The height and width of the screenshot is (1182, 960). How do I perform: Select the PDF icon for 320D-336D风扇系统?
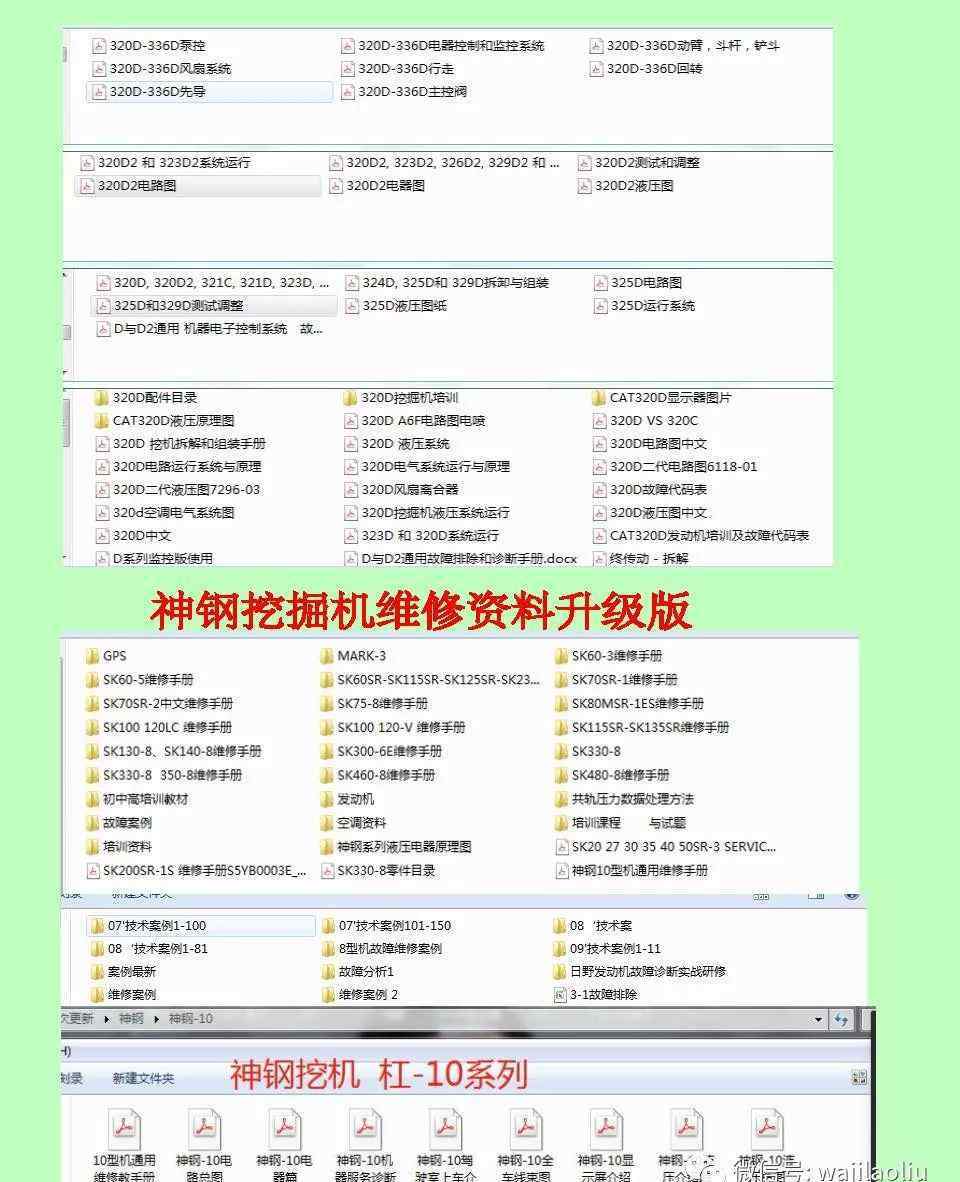point(99,69)
